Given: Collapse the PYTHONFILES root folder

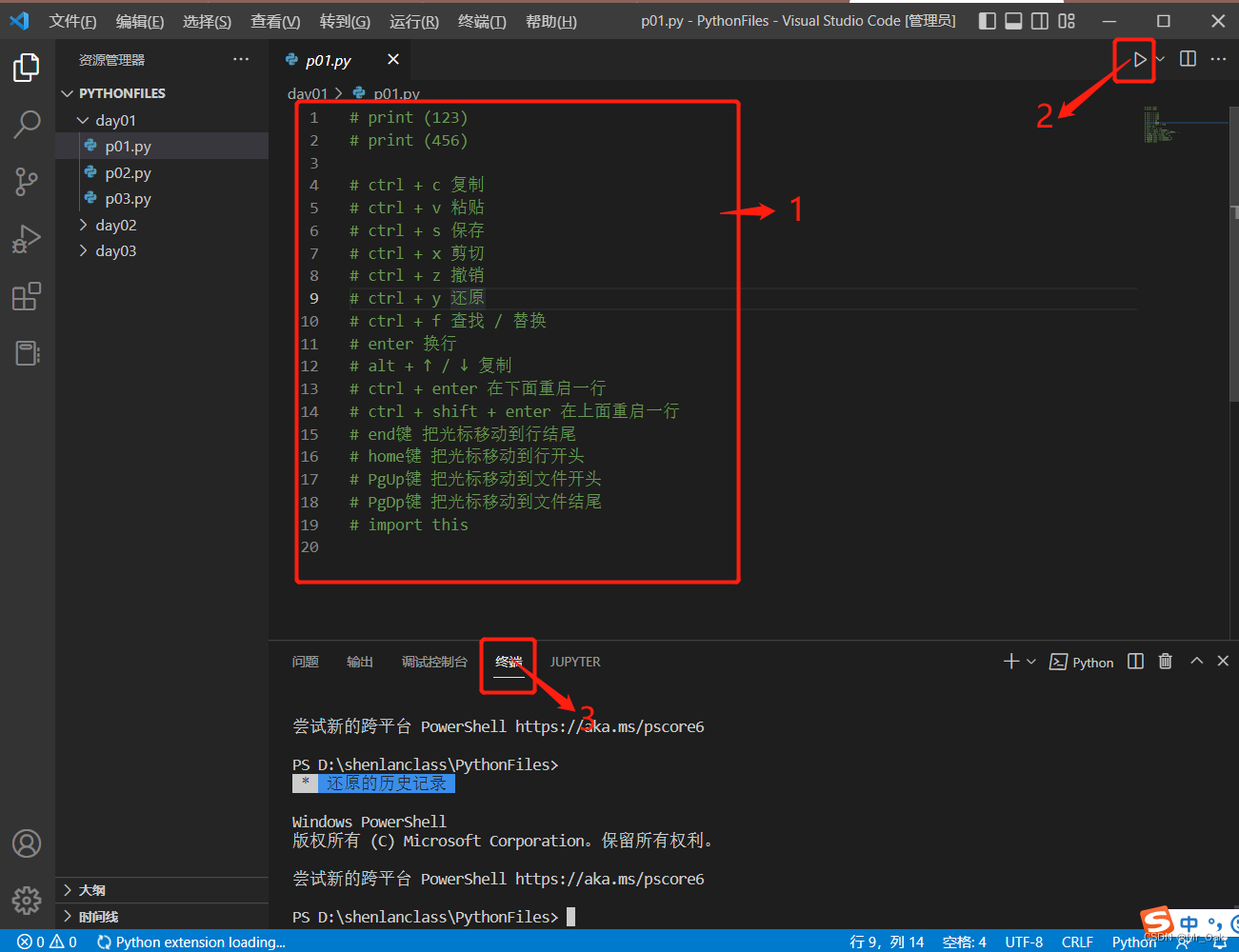Looking at the screenshot, I should pyautogui.click(x=122, y=93).
